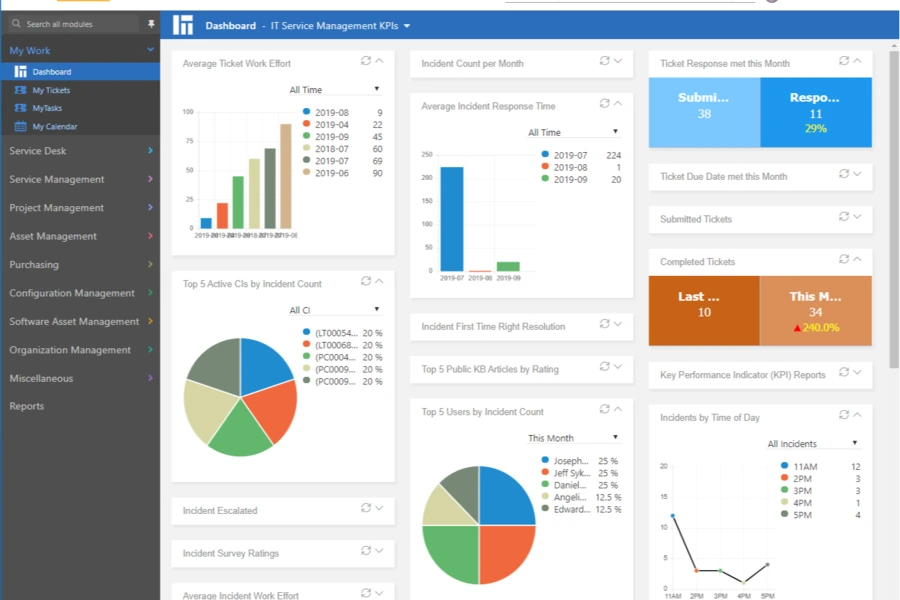Open the Dashboard sidebar item
Viewport: 900px width, 600px height.
[80, 72]
